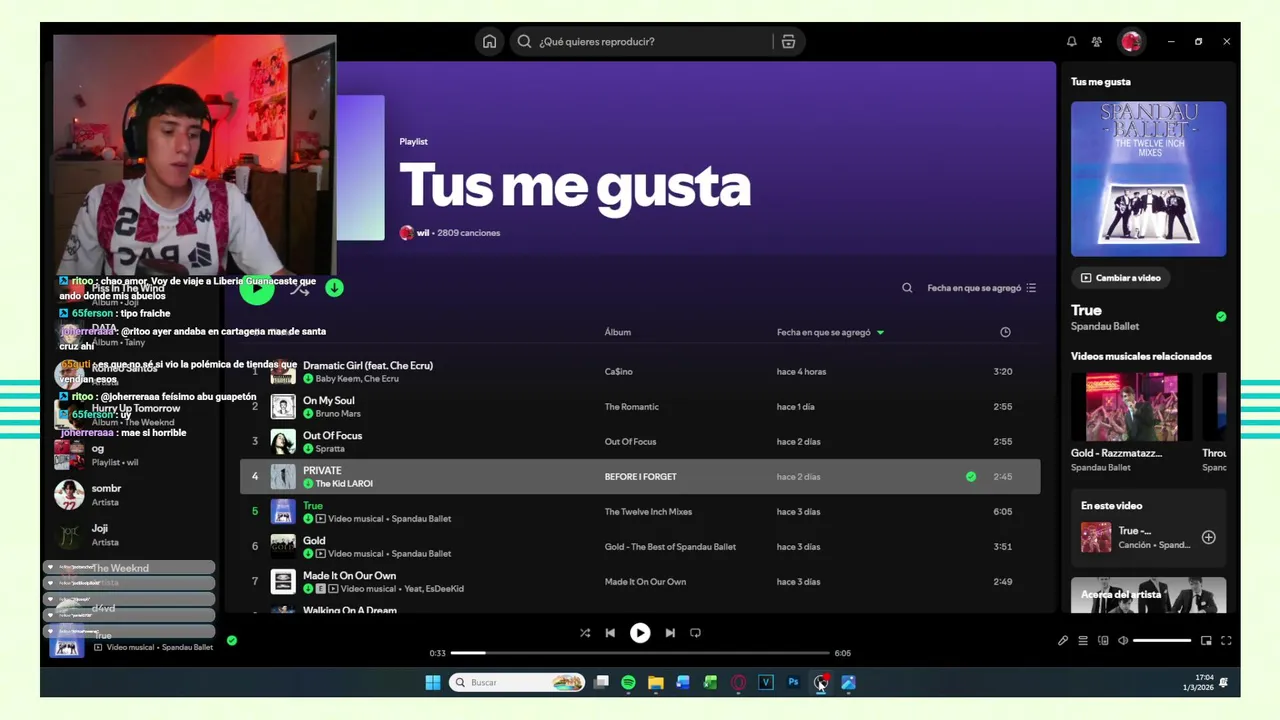Enter fullscreen view from the player bar
Viewport: 1280px width, 720px height.
click(1226, 641)
